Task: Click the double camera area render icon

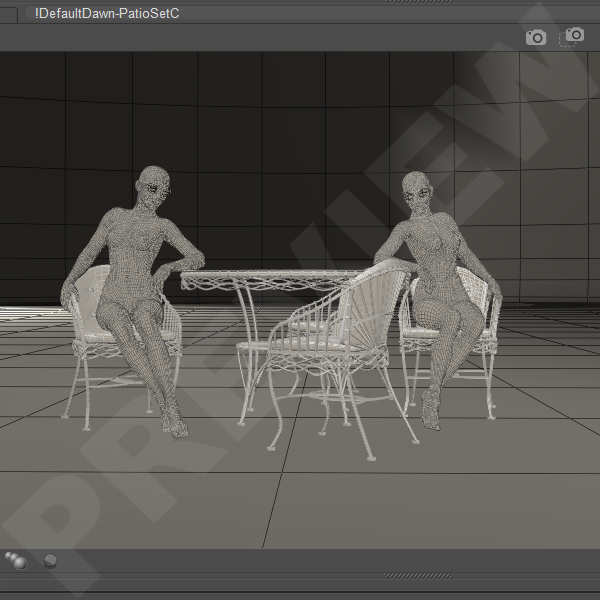Action: pyautogui.click(x=573, y=36)
